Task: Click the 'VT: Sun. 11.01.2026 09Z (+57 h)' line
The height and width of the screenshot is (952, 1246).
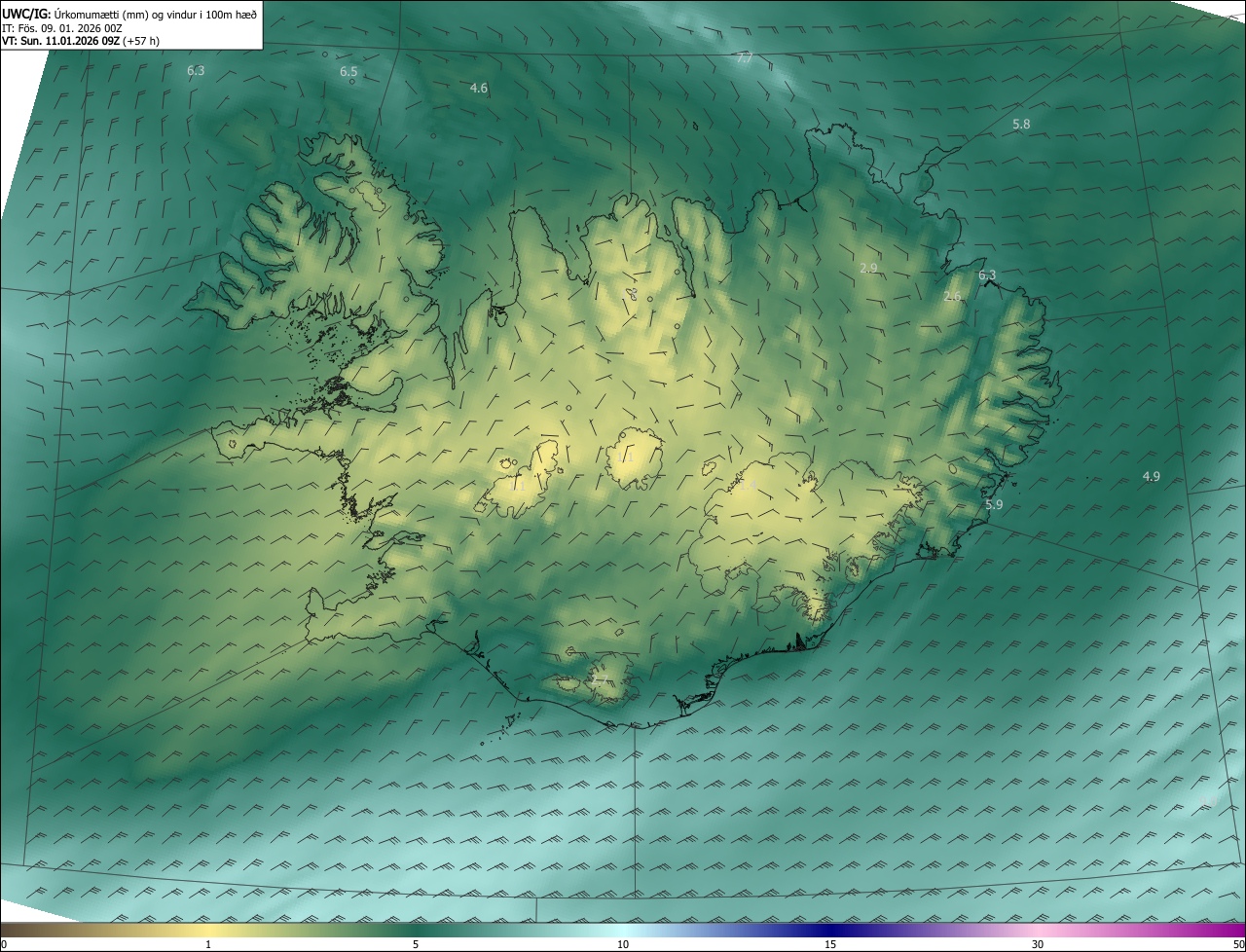Action: tap(81, 41)
